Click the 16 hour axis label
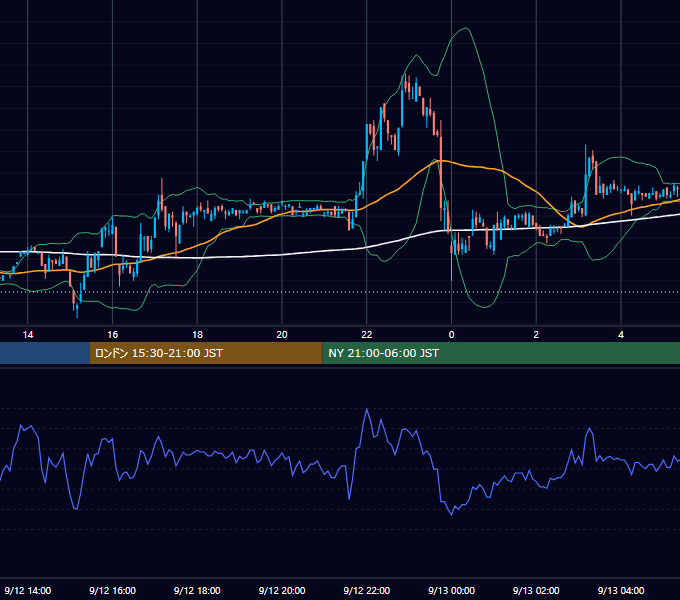Image resolution: width=680 pixels, height=600 pixels. pos(112,335)
